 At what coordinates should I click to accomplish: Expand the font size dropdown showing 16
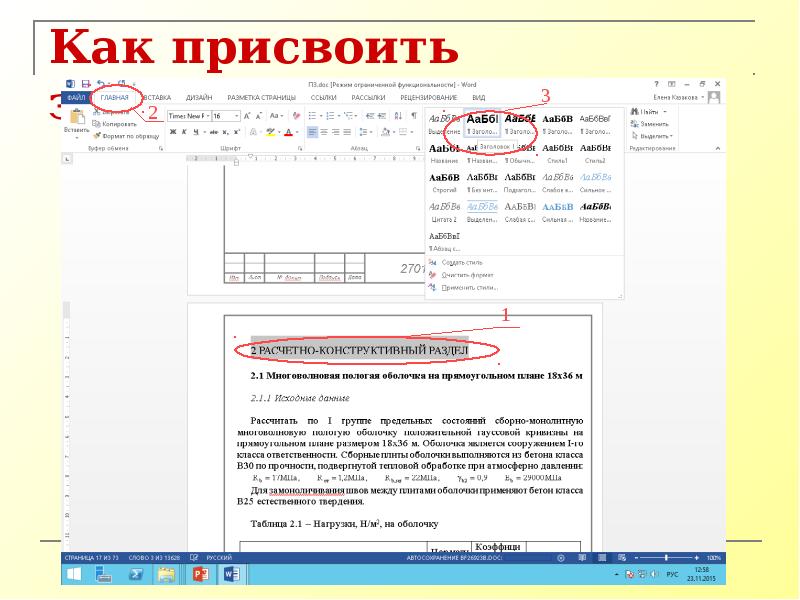click(226, 116)
